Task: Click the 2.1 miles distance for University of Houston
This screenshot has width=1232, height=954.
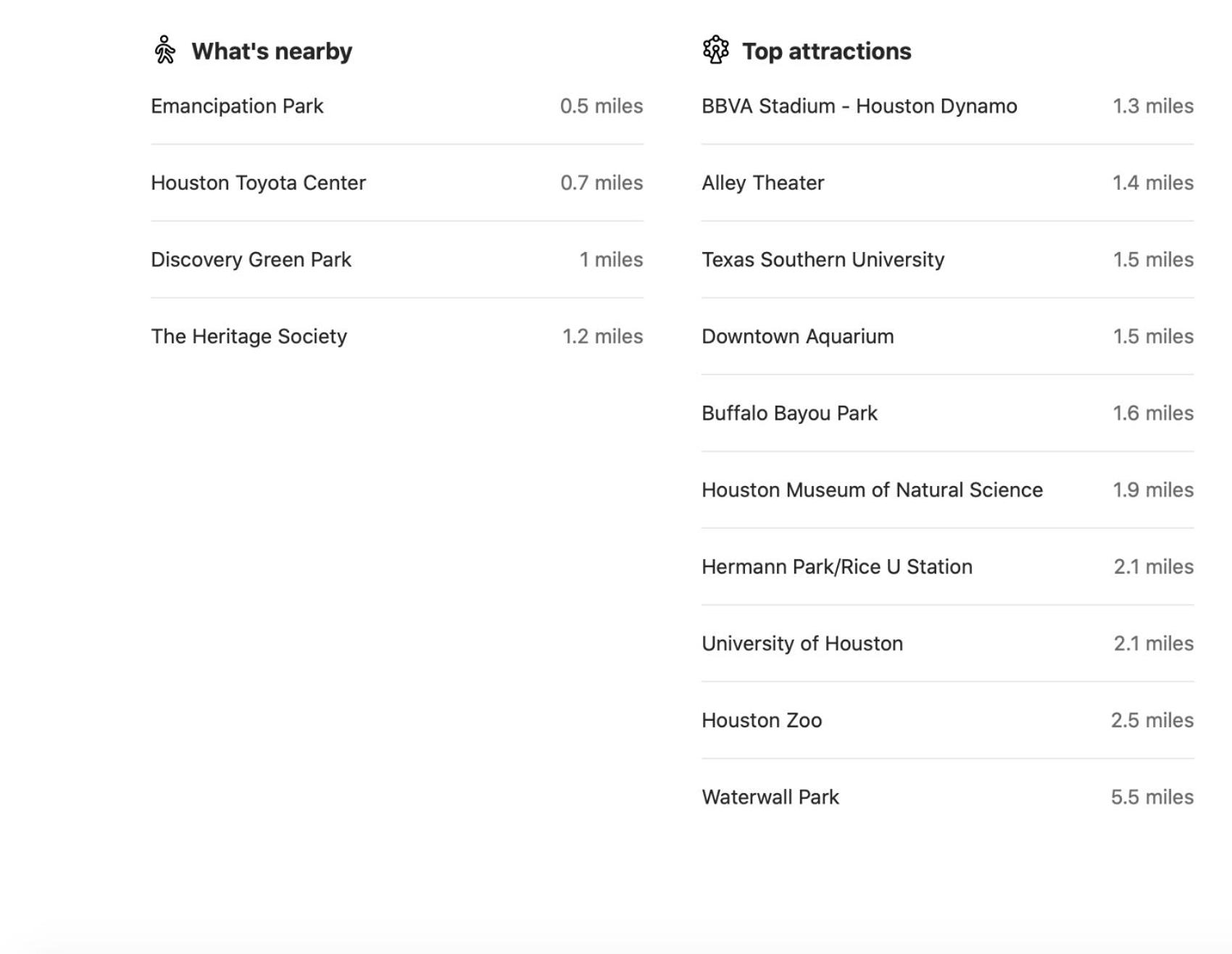Action: coord(1154,644)
